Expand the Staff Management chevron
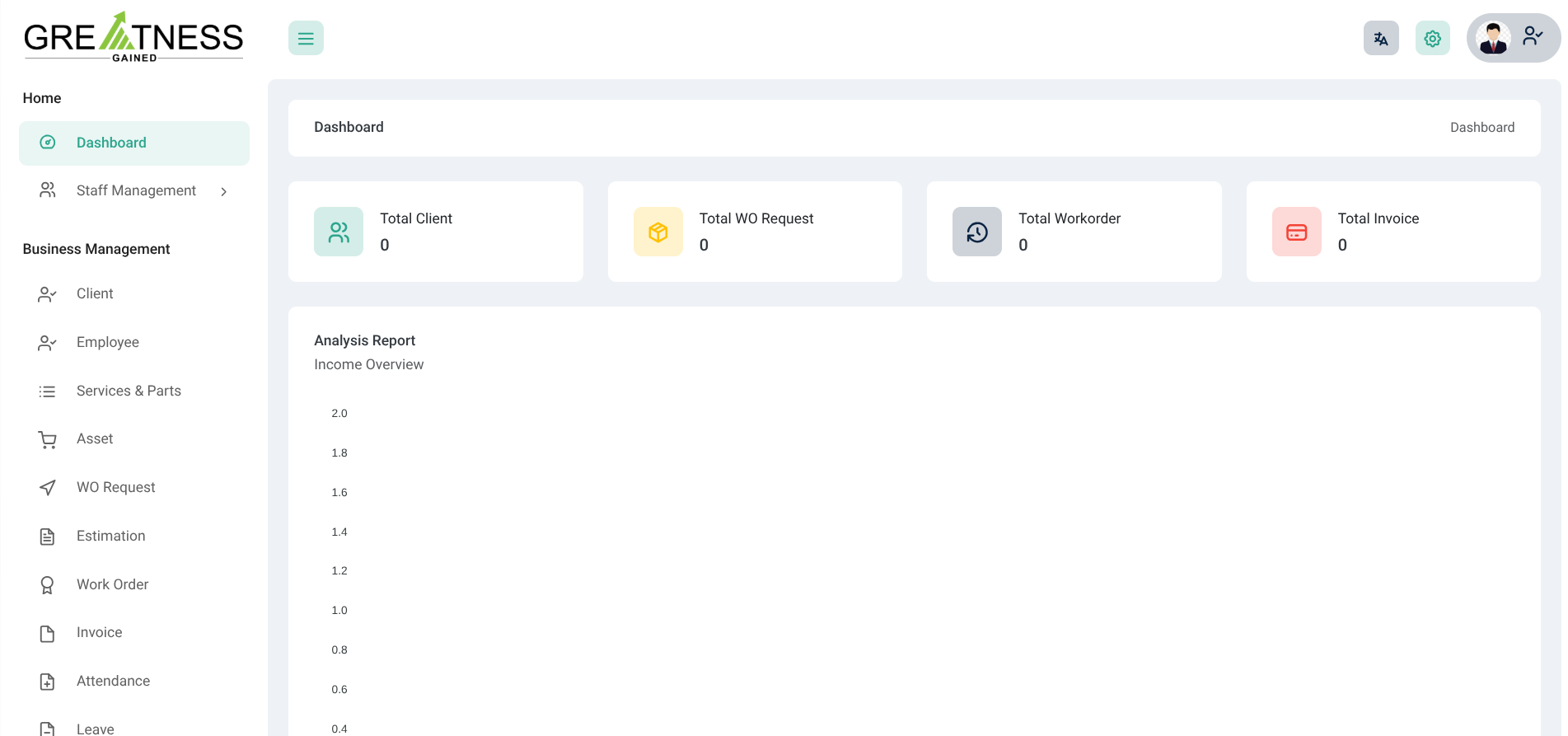 coord(223,191)
